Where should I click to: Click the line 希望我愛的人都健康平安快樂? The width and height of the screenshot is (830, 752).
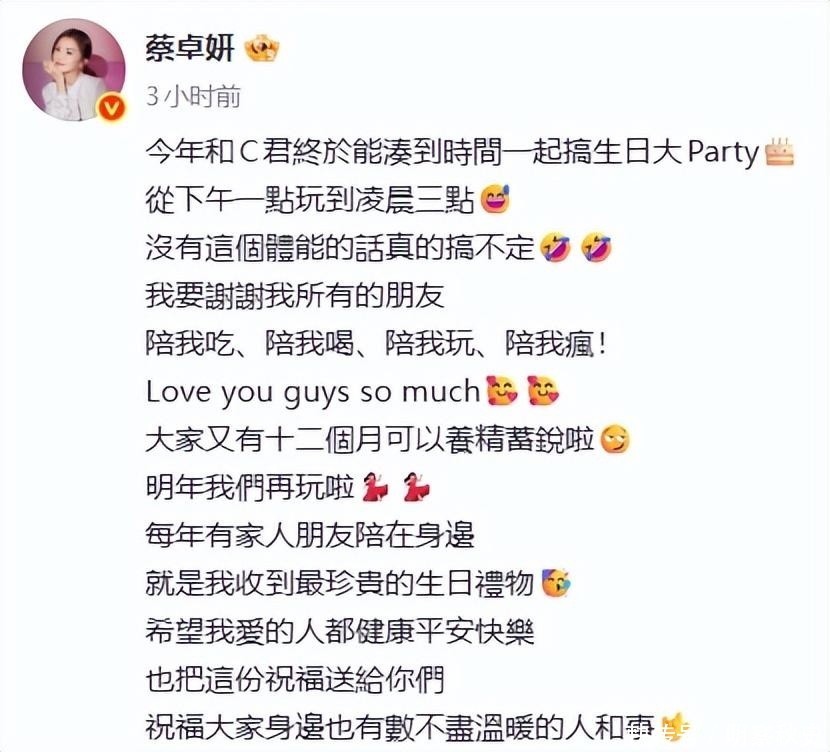[340, 632]
